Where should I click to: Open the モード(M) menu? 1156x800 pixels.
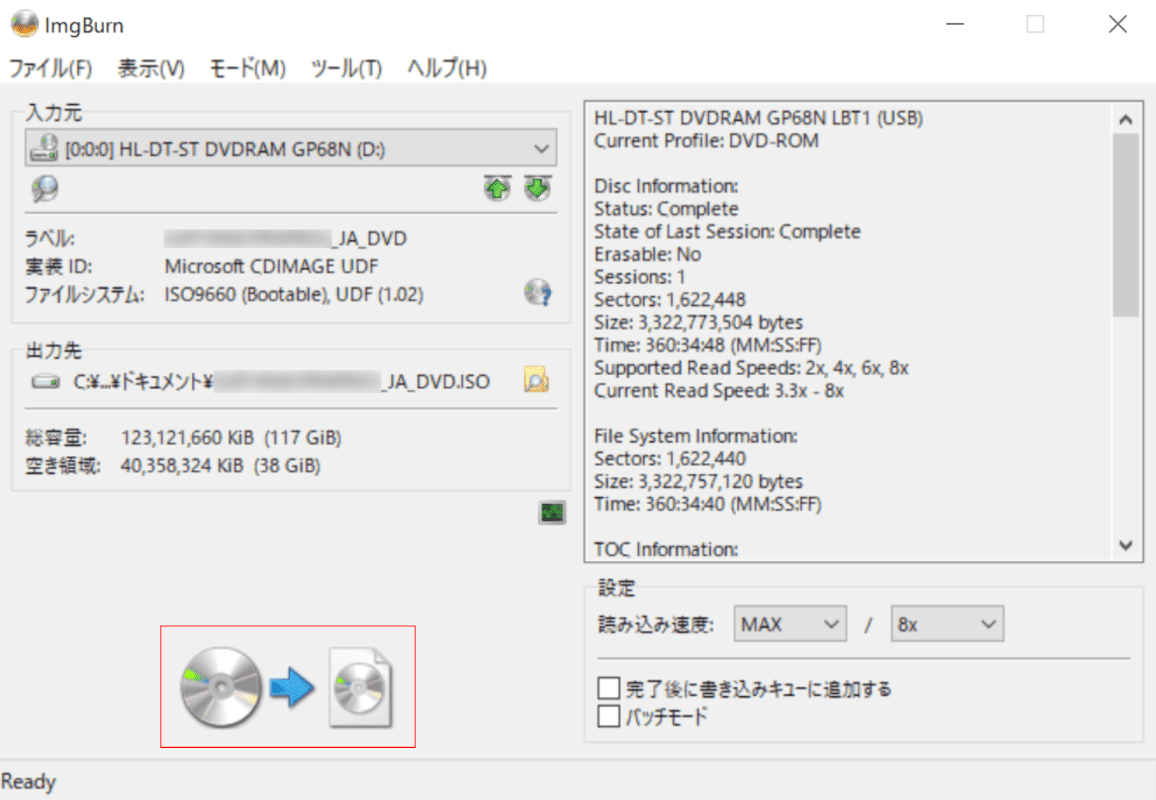coord(248,69)
